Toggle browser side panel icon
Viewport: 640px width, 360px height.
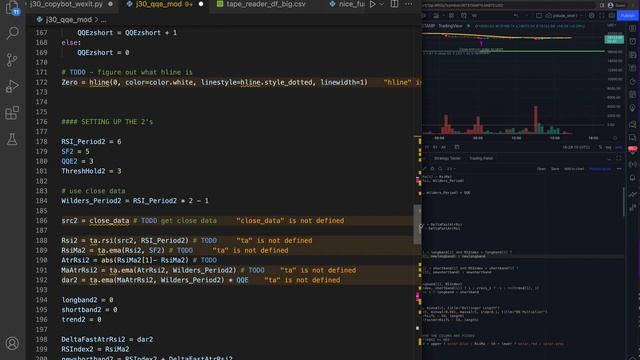click(602, 5)
